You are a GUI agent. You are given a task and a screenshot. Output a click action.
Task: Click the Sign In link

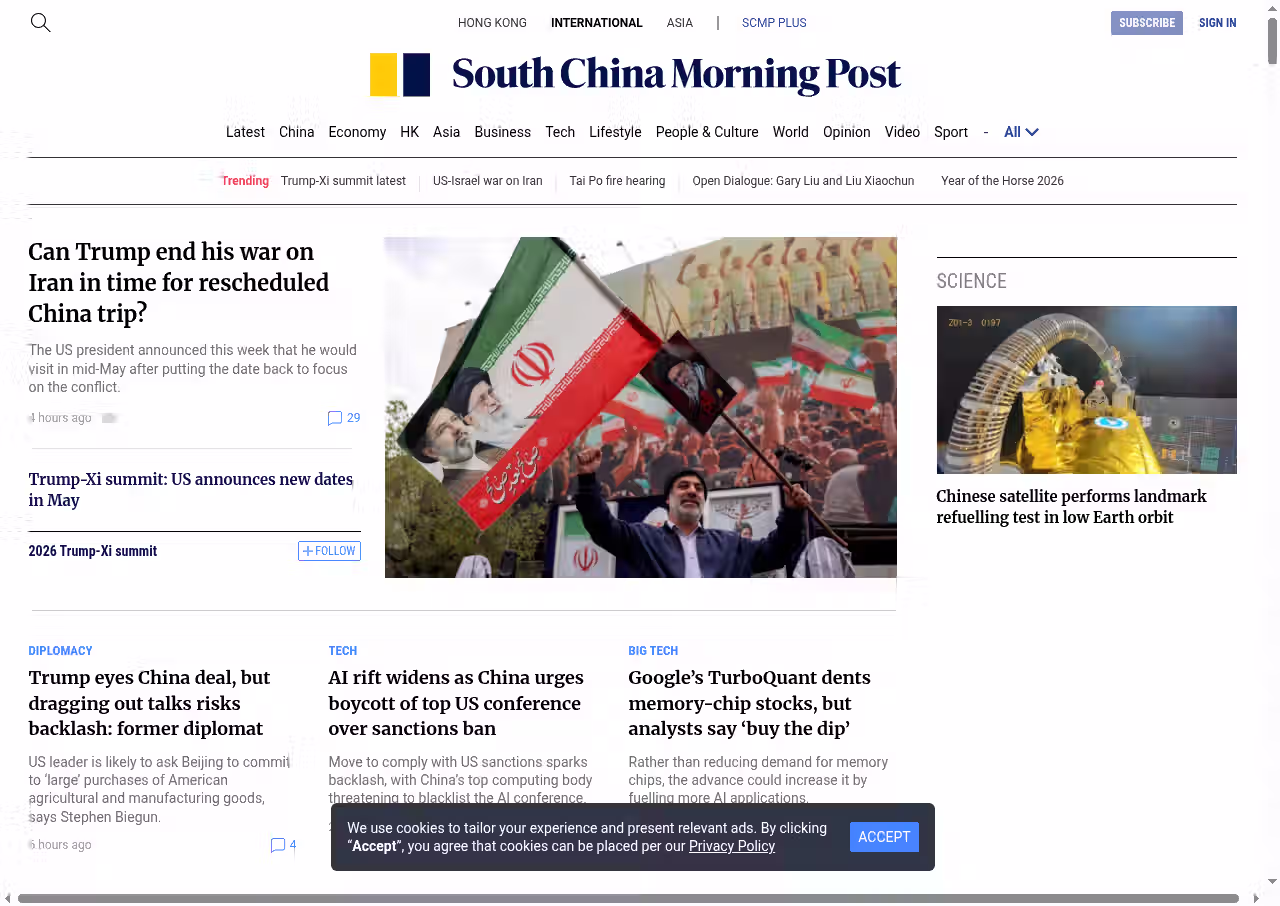click(1217, 23)
